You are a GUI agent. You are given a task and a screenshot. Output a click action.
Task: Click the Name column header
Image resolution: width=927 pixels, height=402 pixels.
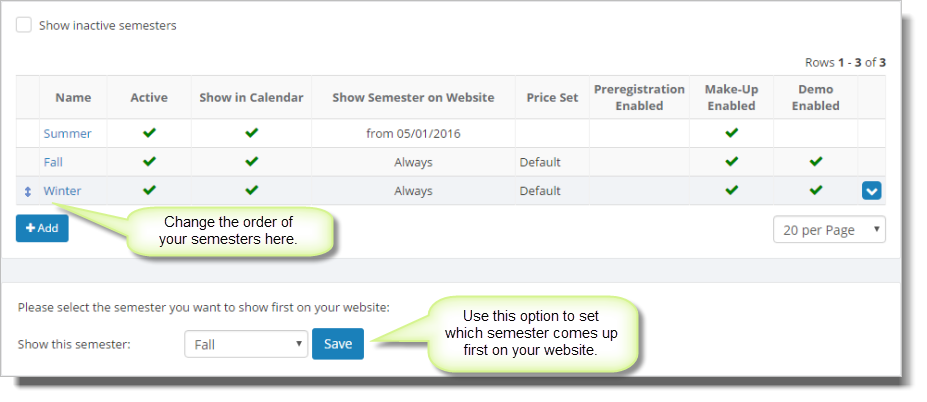pyautogui.click(x=73, y=98)
